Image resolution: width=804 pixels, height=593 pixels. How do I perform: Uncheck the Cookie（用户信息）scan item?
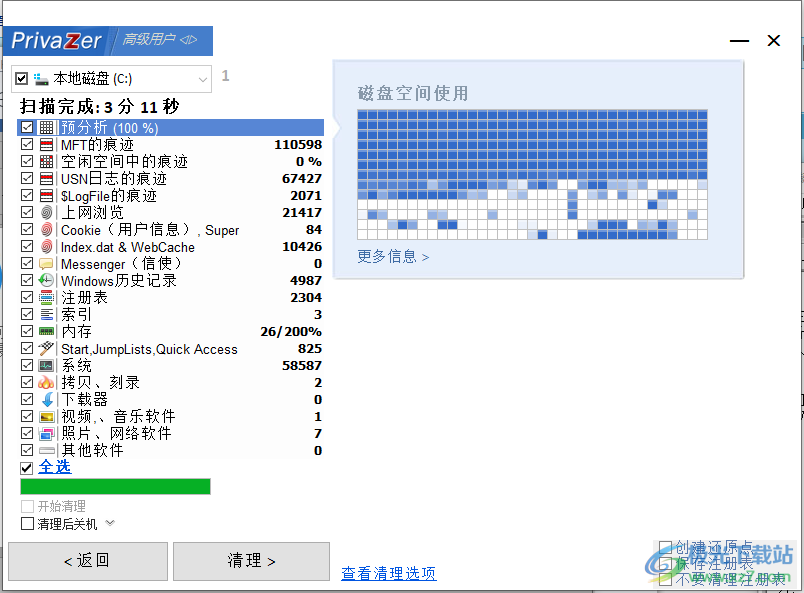click(27, 230)
